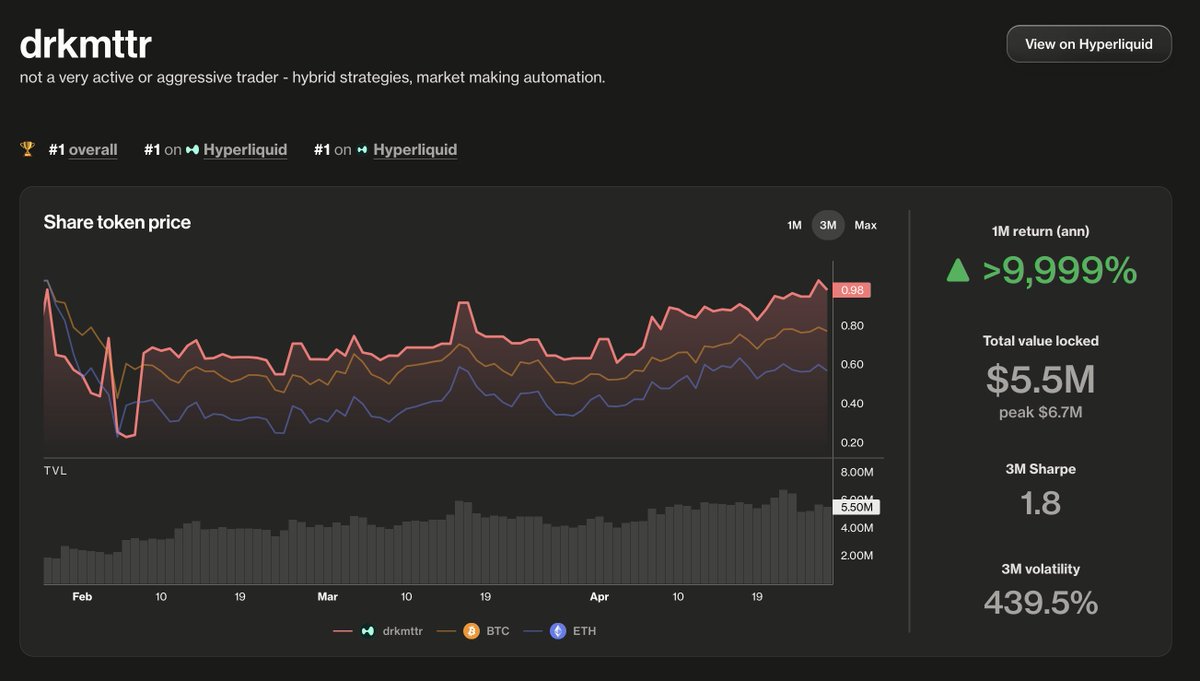Click the gold trophy icon
1200x681 pixels.
point(27,150)
